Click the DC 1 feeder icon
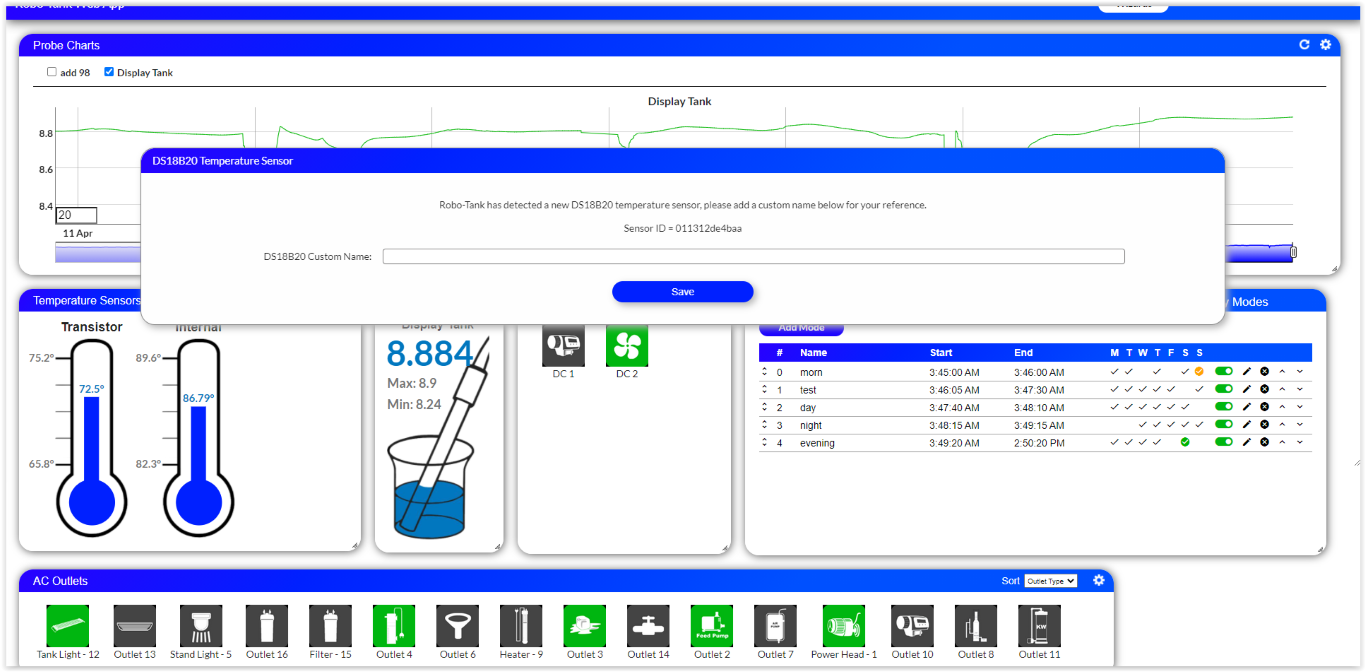Viewport: 1366px width, 672px height. 563,346
